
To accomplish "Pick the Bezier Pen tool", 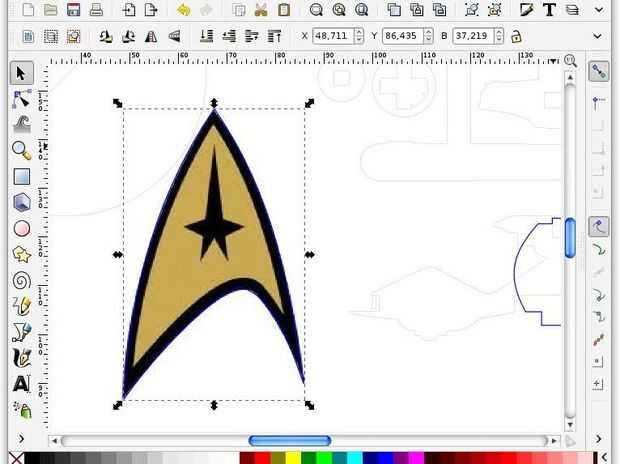I will coord(21,332).
